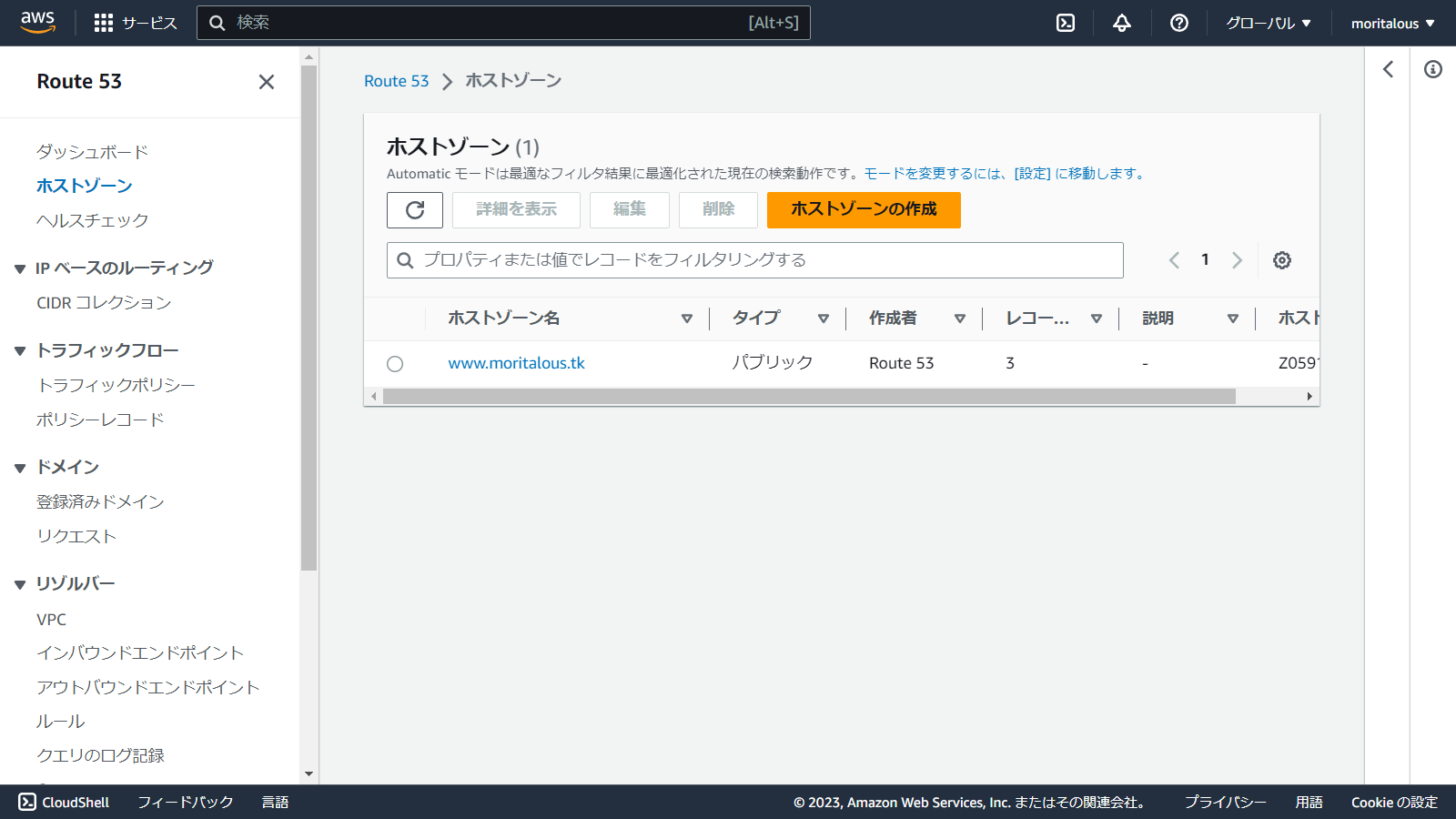Screen dimensions: 1456x819
Task: Open the AWS services grid menu
Action: (102, 23)
